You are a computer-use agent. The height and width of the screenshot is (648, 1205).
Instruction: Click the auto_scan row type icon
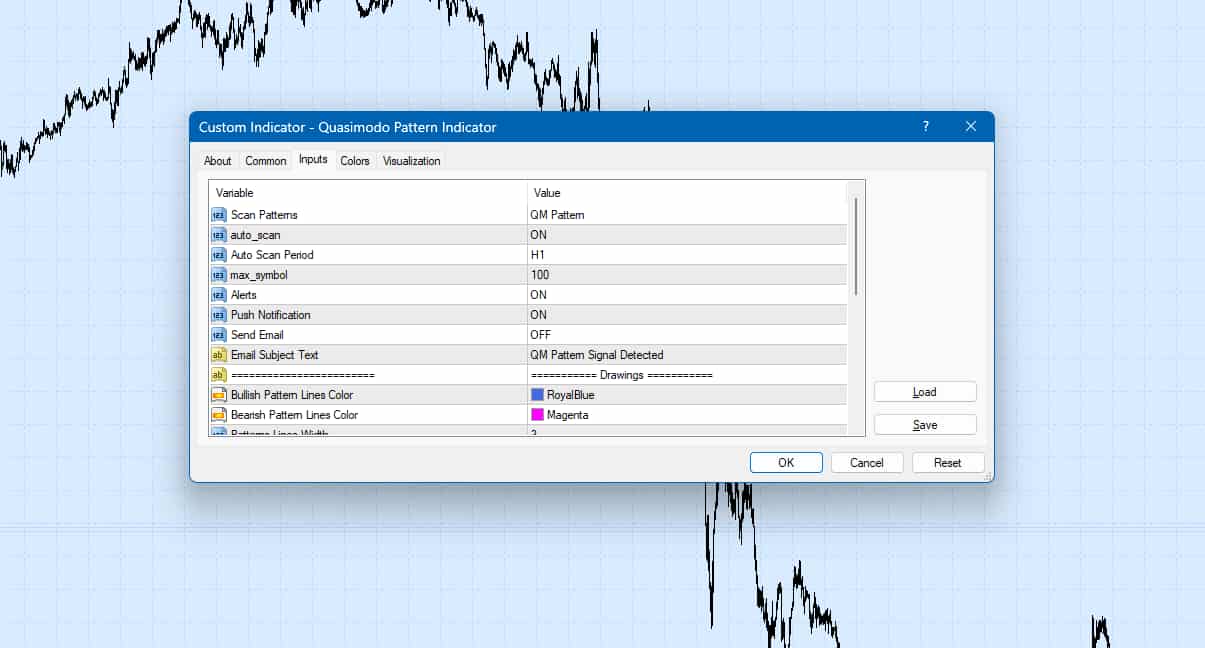click(219, 235)
